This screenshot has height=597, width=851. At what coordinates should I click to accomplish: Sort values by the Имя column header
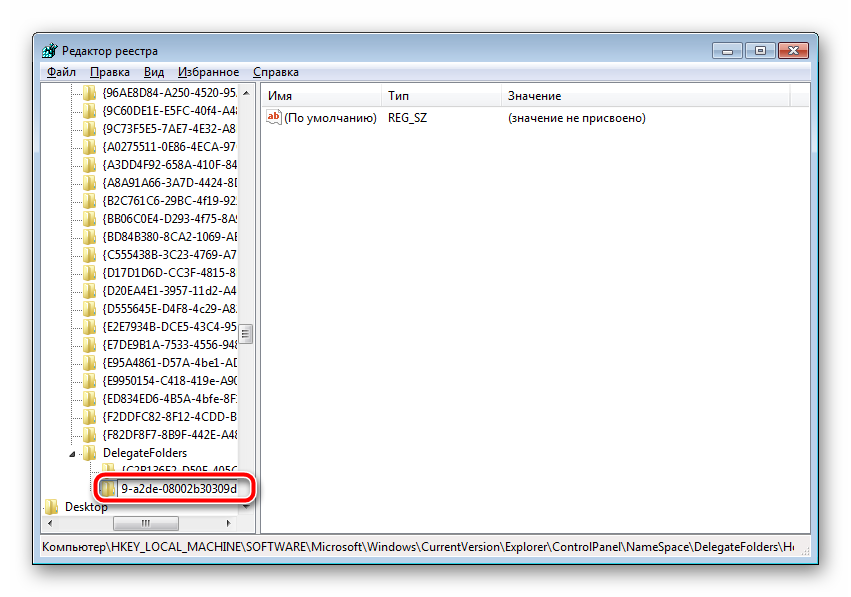[320, 96]
